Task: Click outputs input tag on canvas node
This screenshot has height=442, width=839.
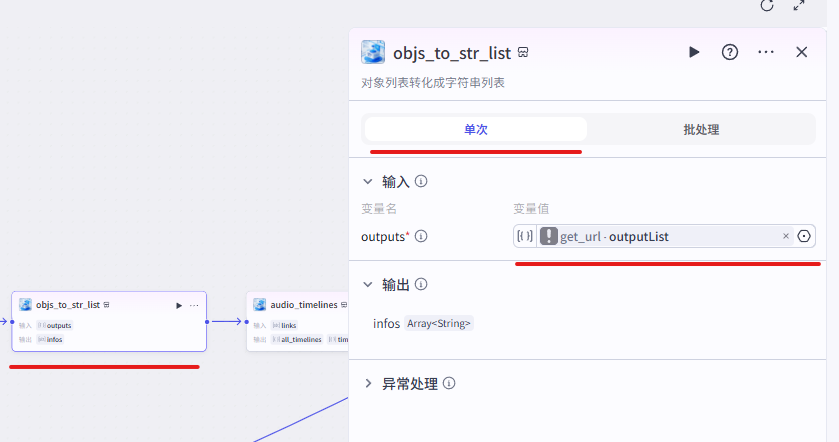Action: tap(55, 325)
